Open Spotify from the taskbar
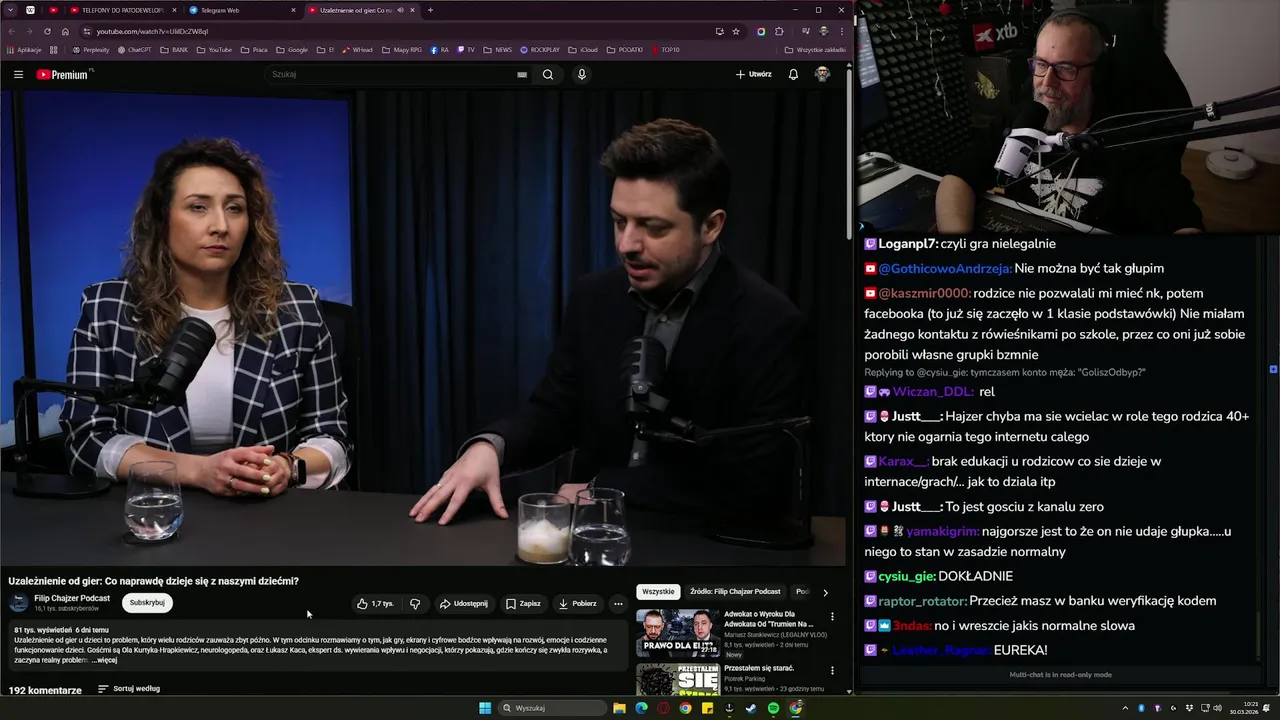 (x=773, y=708)
